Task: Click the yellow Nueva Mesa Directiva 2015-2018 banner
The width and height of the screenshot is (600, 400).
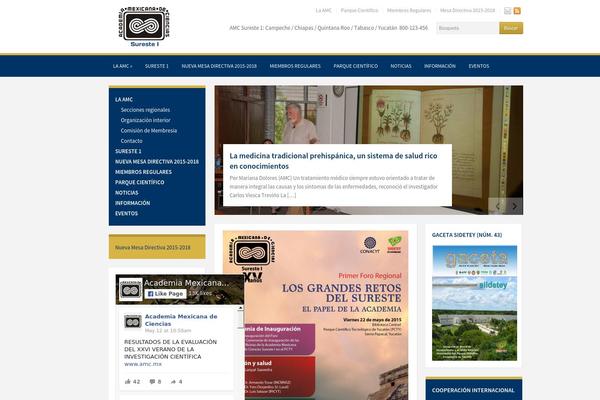Action: [157, 247]
